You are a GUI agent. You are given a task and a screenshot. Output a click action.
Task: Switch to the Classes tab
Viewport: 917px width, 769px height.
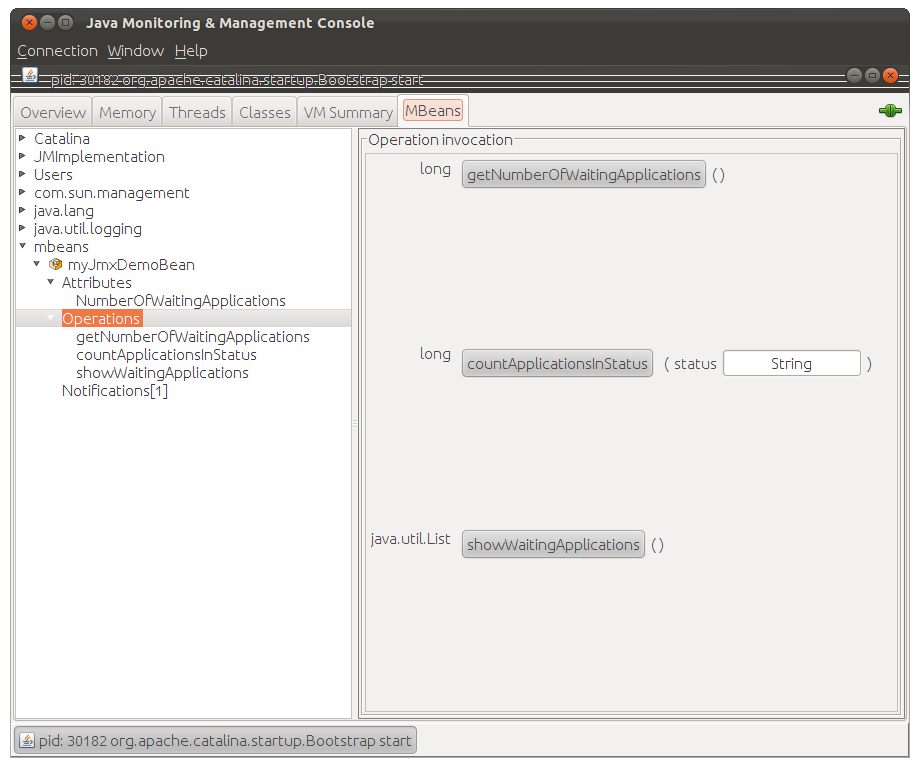pos(264,112)
